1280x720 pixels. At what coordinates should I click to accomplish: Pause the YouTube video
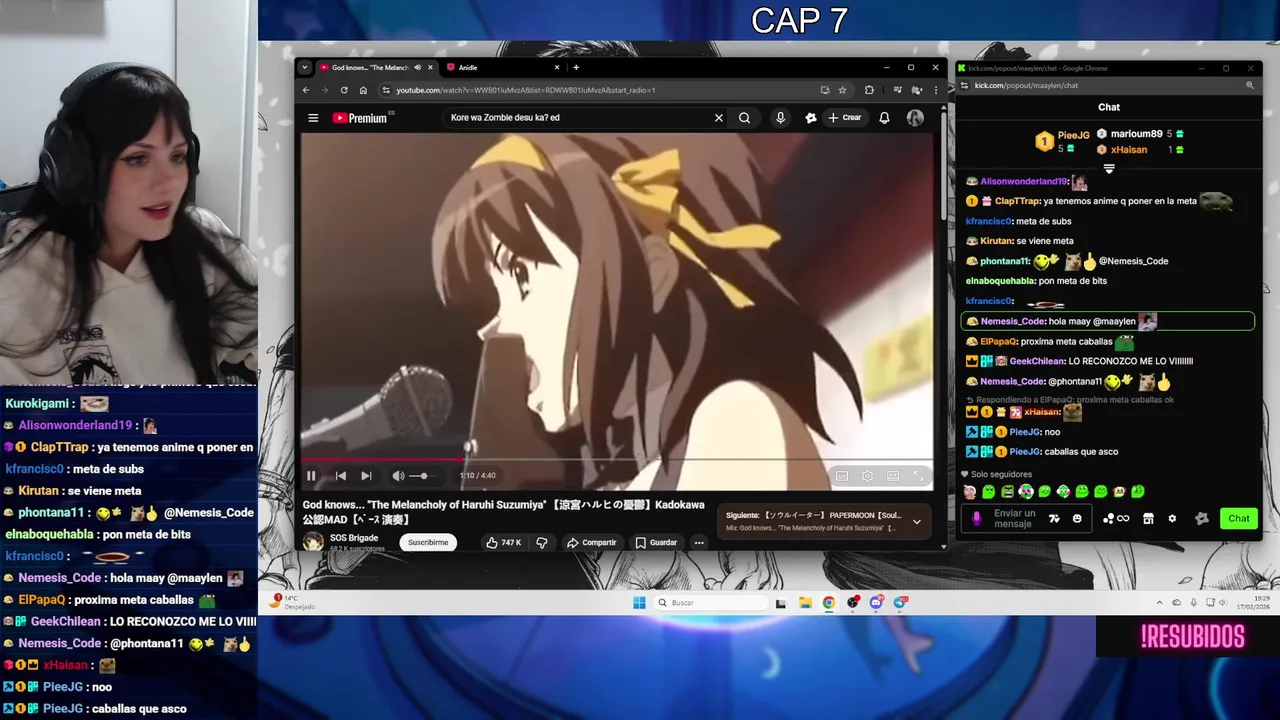click(x=311, y=476)
